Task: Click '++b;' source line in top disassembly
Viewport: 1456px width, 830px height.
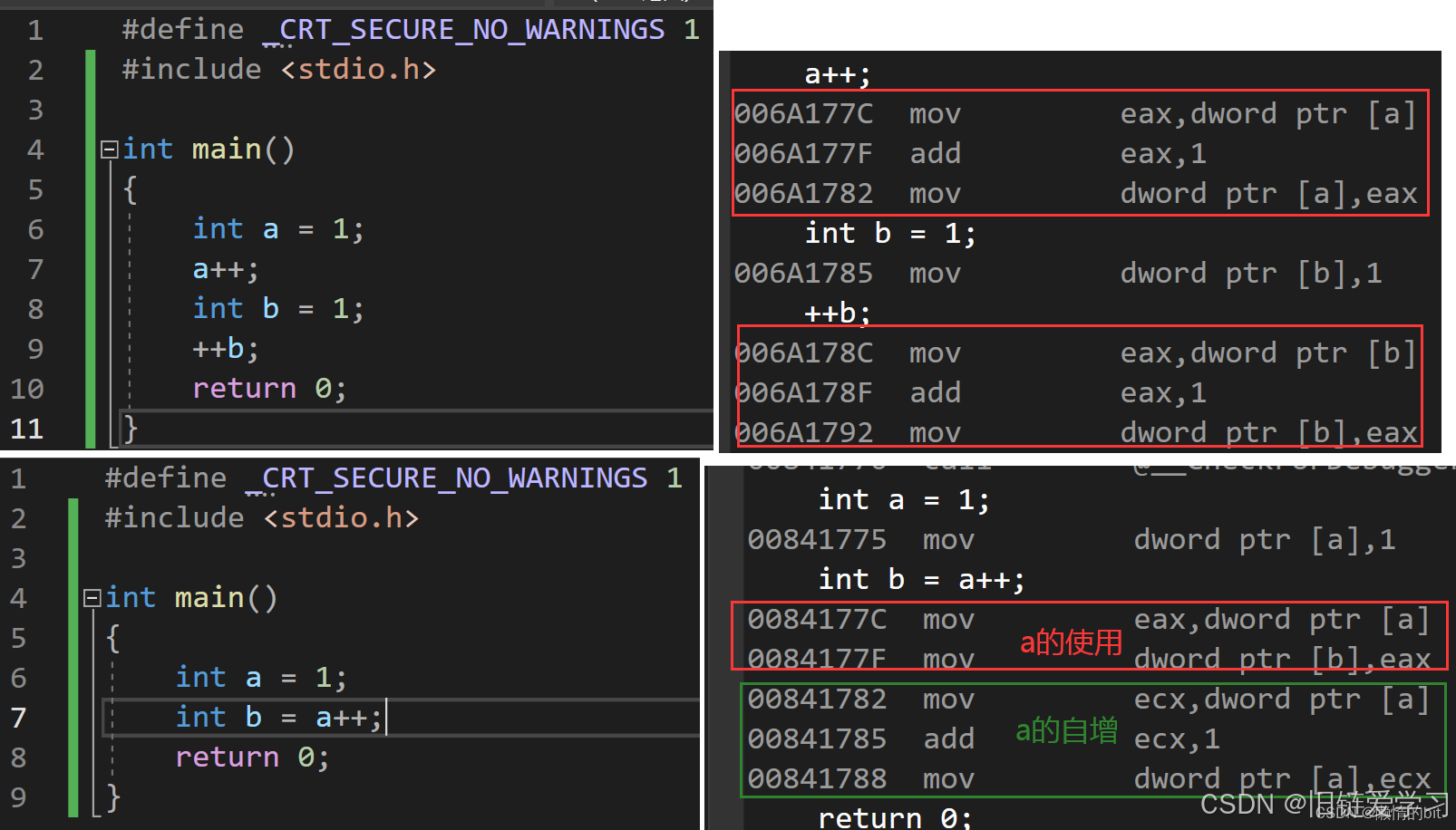Action: click(838, 314)
